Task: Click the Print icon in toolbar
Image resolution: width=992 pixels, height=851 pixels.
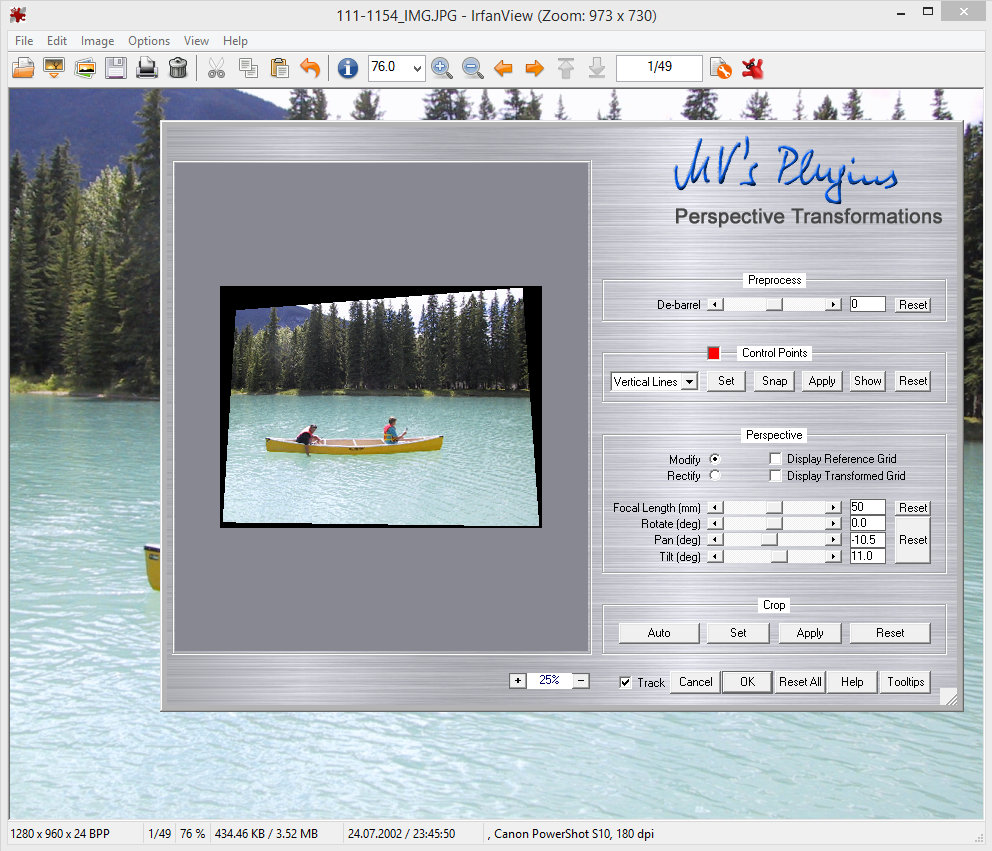Action: [x=147, y=68]
